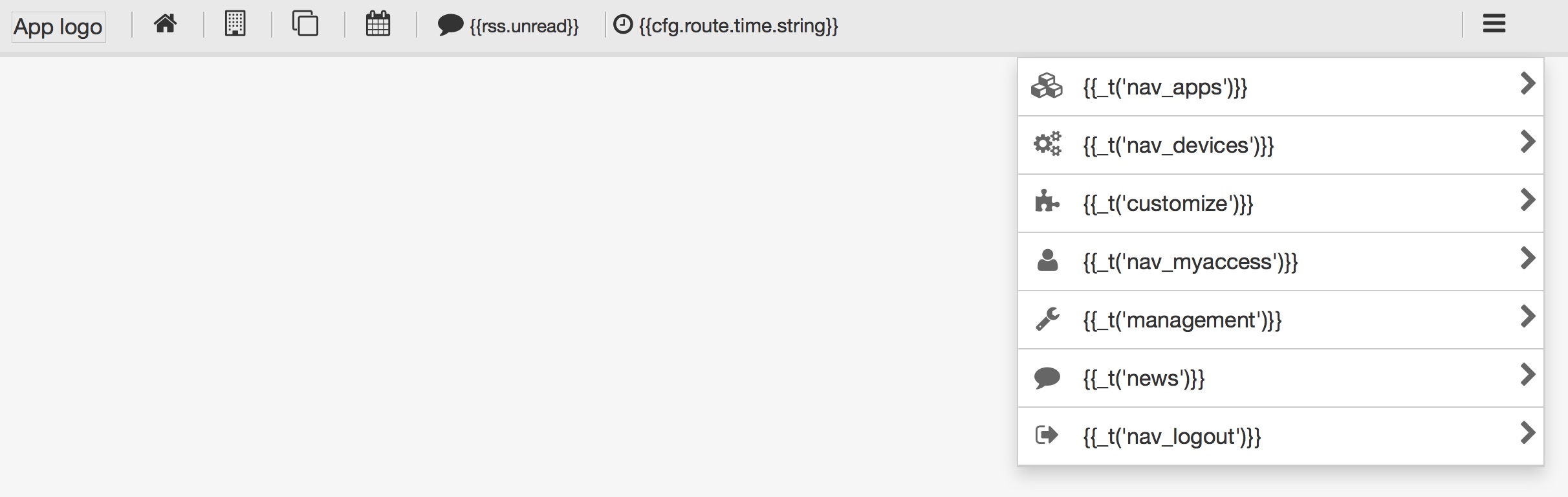Click the overlapping squares elements icon

pyautogui.click(x=305, y=24)
